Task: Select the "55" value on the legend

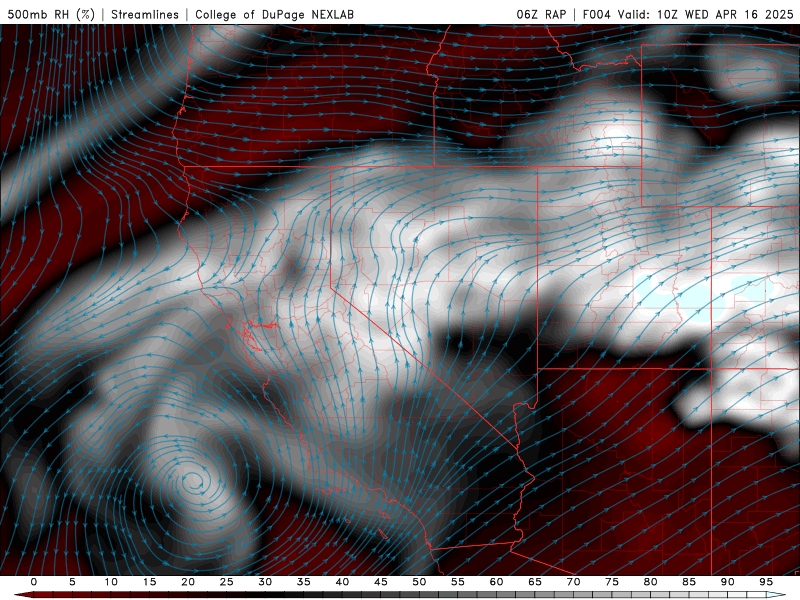Action: pos(458,582)
